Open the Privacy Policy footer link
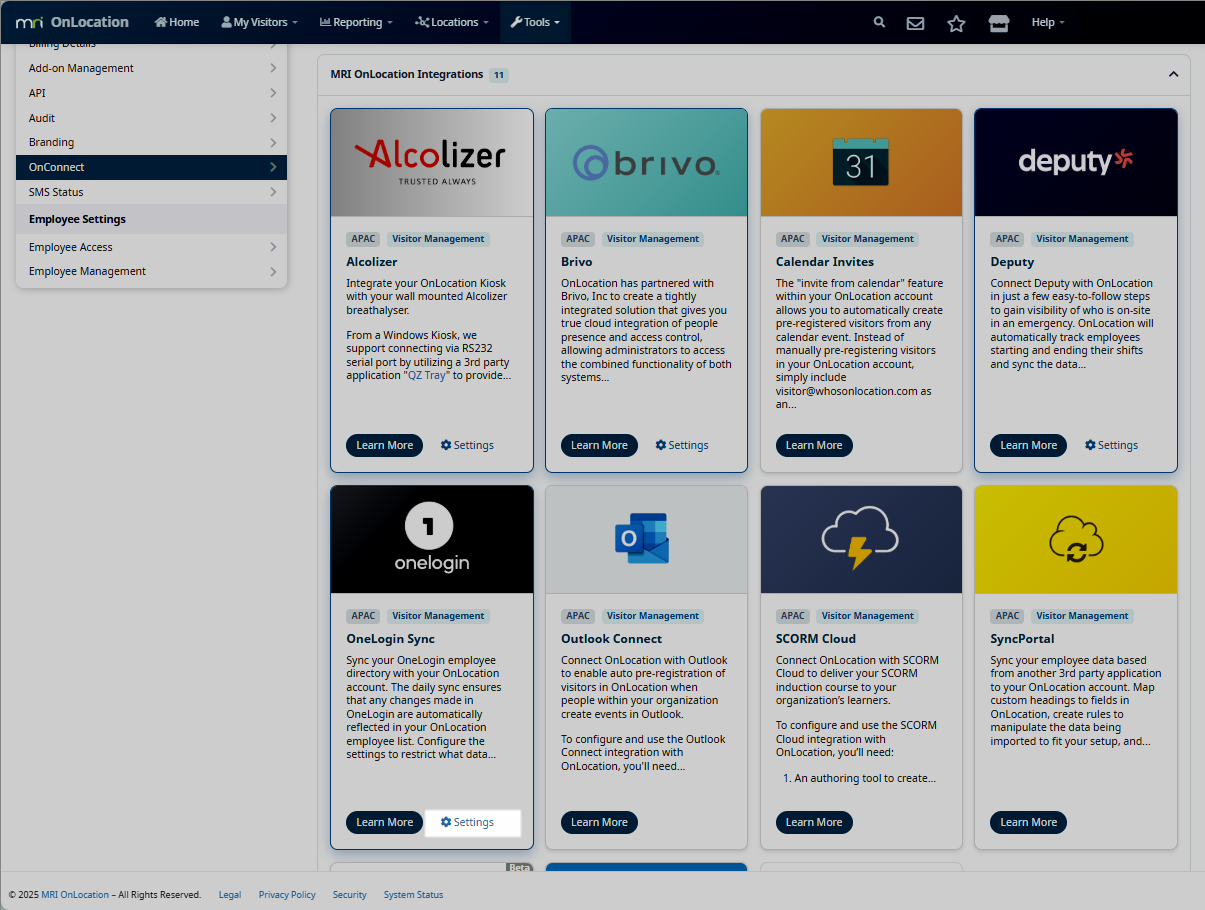The height and width of the screenshot is (910, 1205). [287, 895]
